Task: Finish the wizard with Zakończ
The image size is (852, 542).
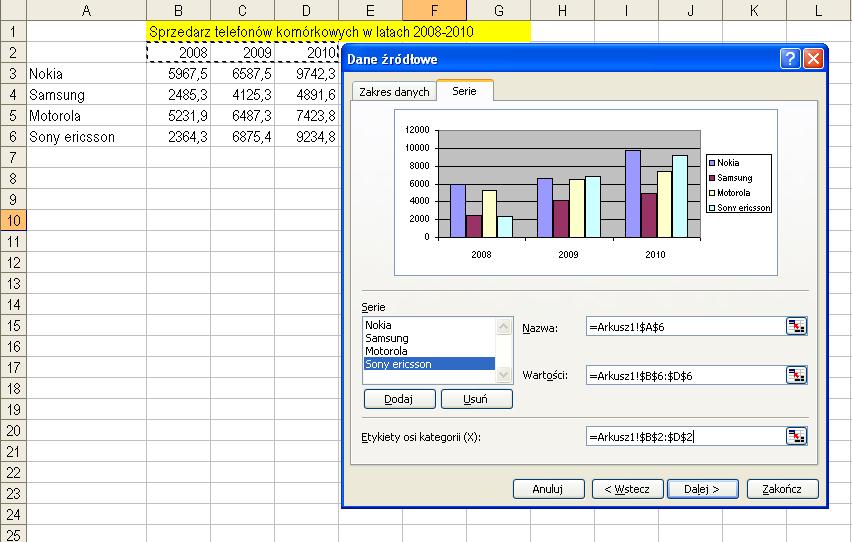Action: [782, 489]
